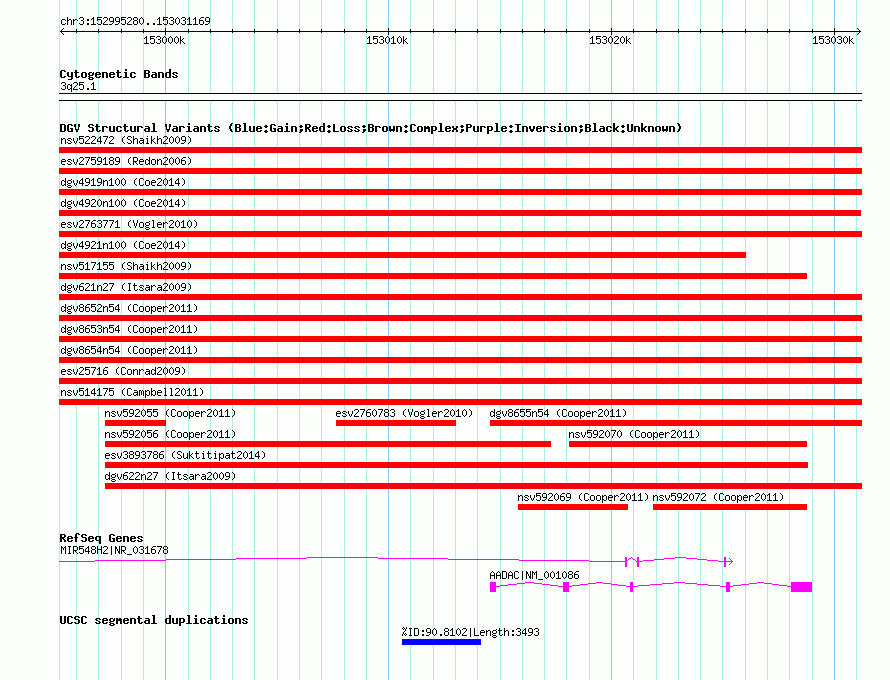Select the nsv517155 (Shaikh2009) variant label

126,266
